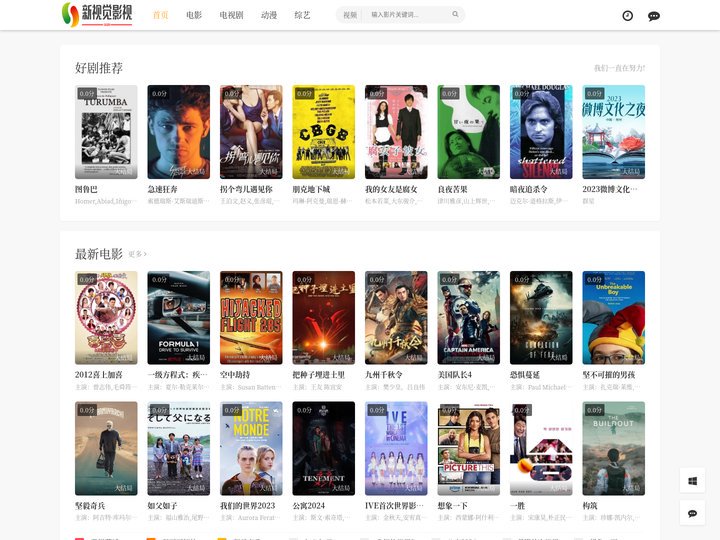Click the 图鲁巴 title link

pos(86,189)
